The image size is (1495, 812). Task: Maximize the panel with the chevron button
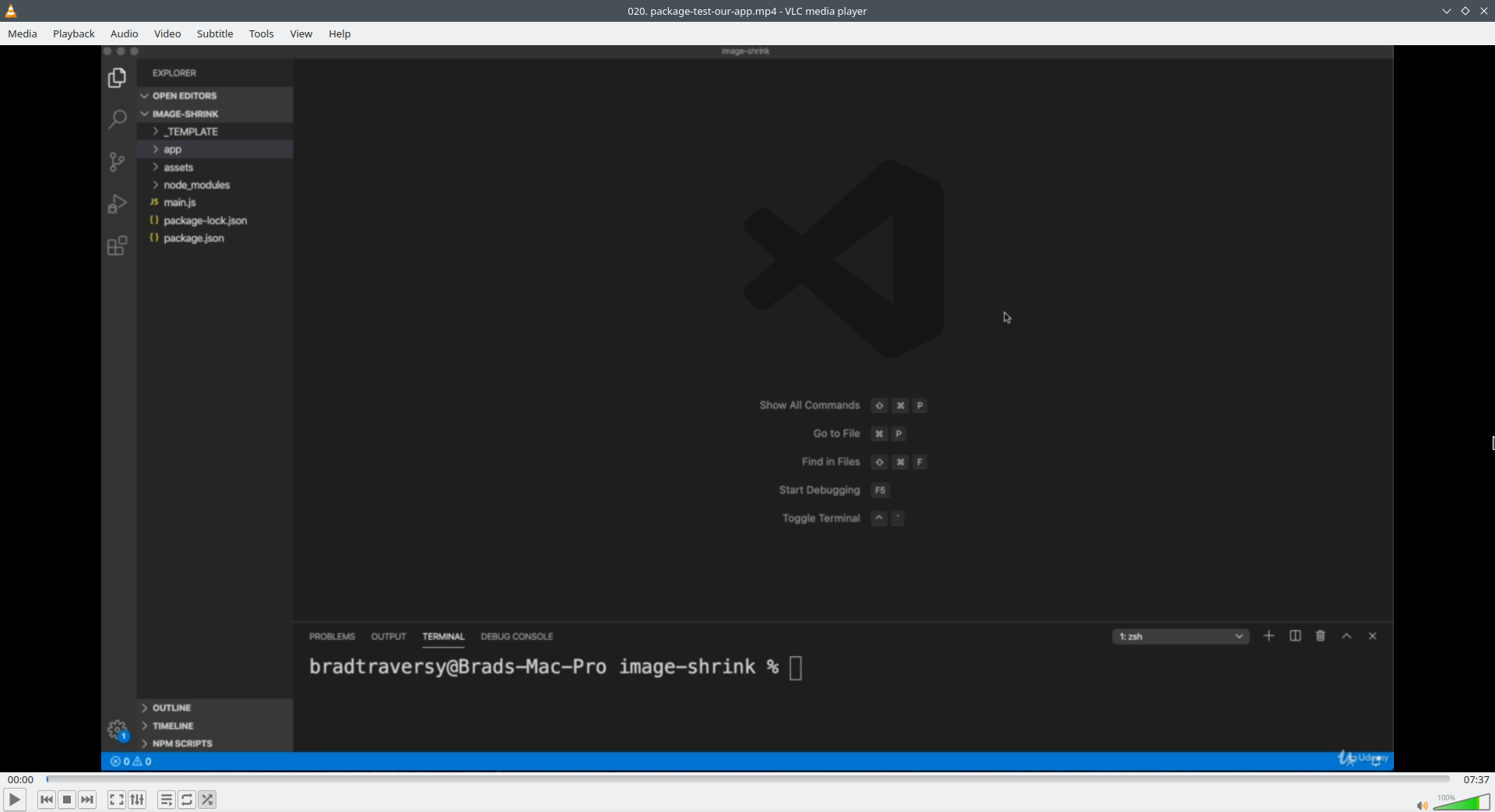[1346, 636]
